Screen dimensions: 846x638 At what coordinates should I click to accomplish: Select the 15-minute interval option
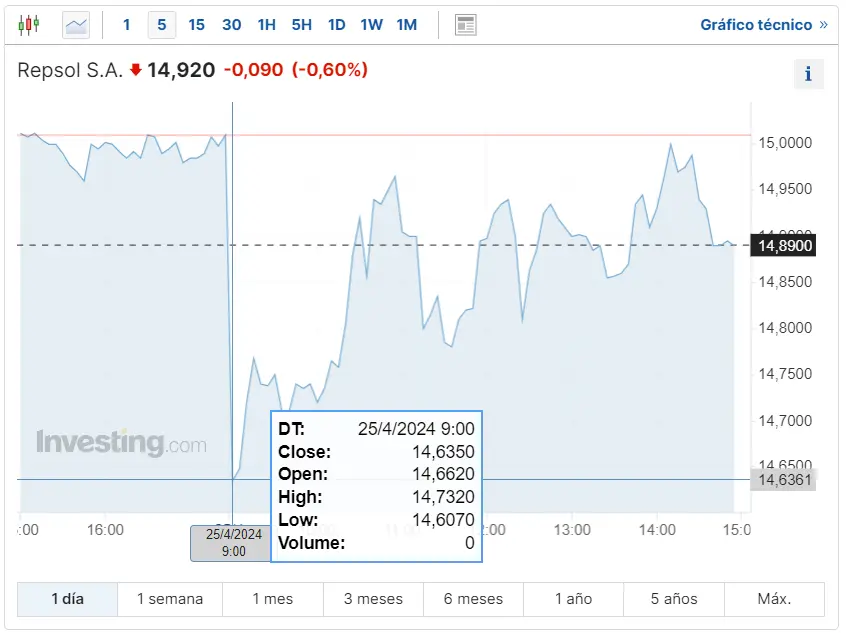pos(196,24)
